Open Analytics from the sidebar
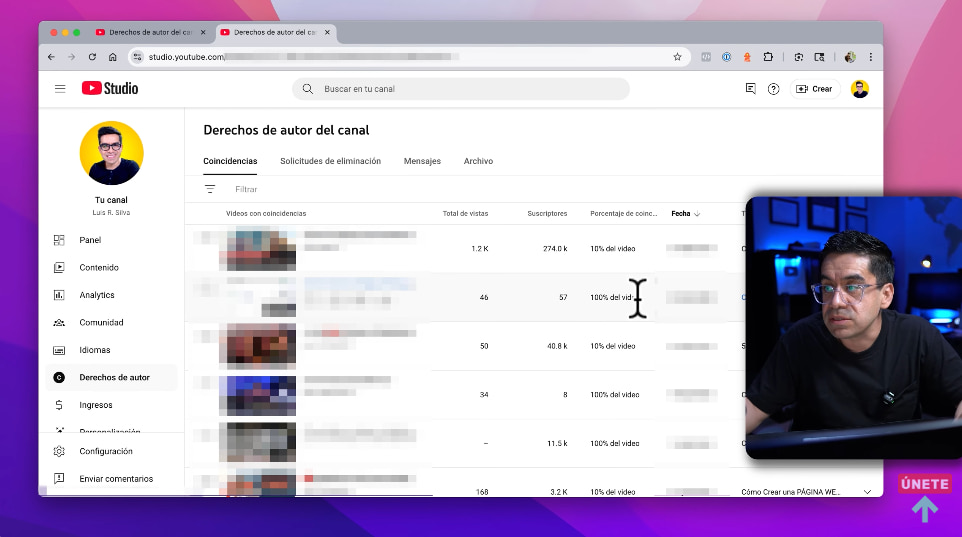 pos(96,295)
